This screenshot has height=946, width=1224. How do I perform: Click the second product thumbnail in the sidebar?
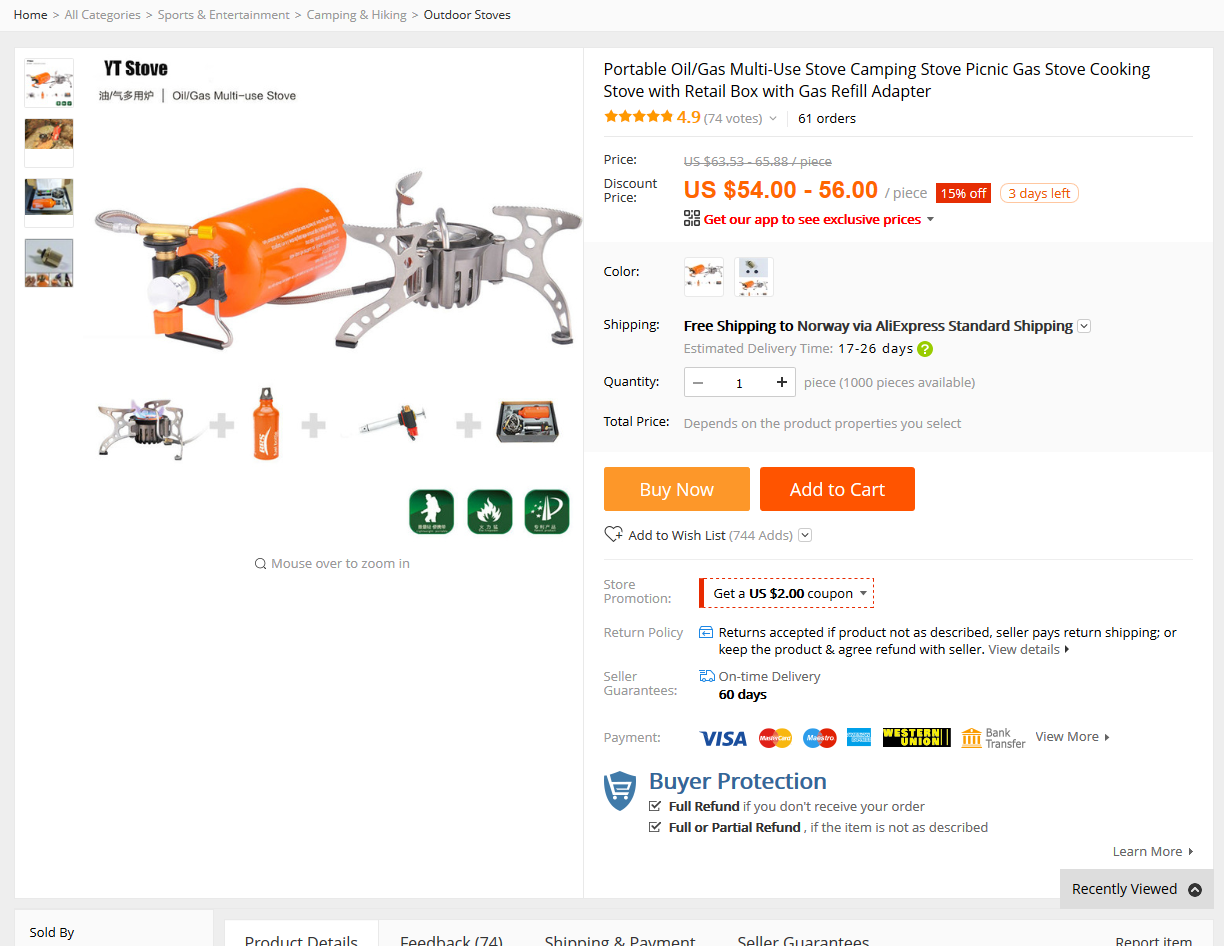[x=48, y=142]
